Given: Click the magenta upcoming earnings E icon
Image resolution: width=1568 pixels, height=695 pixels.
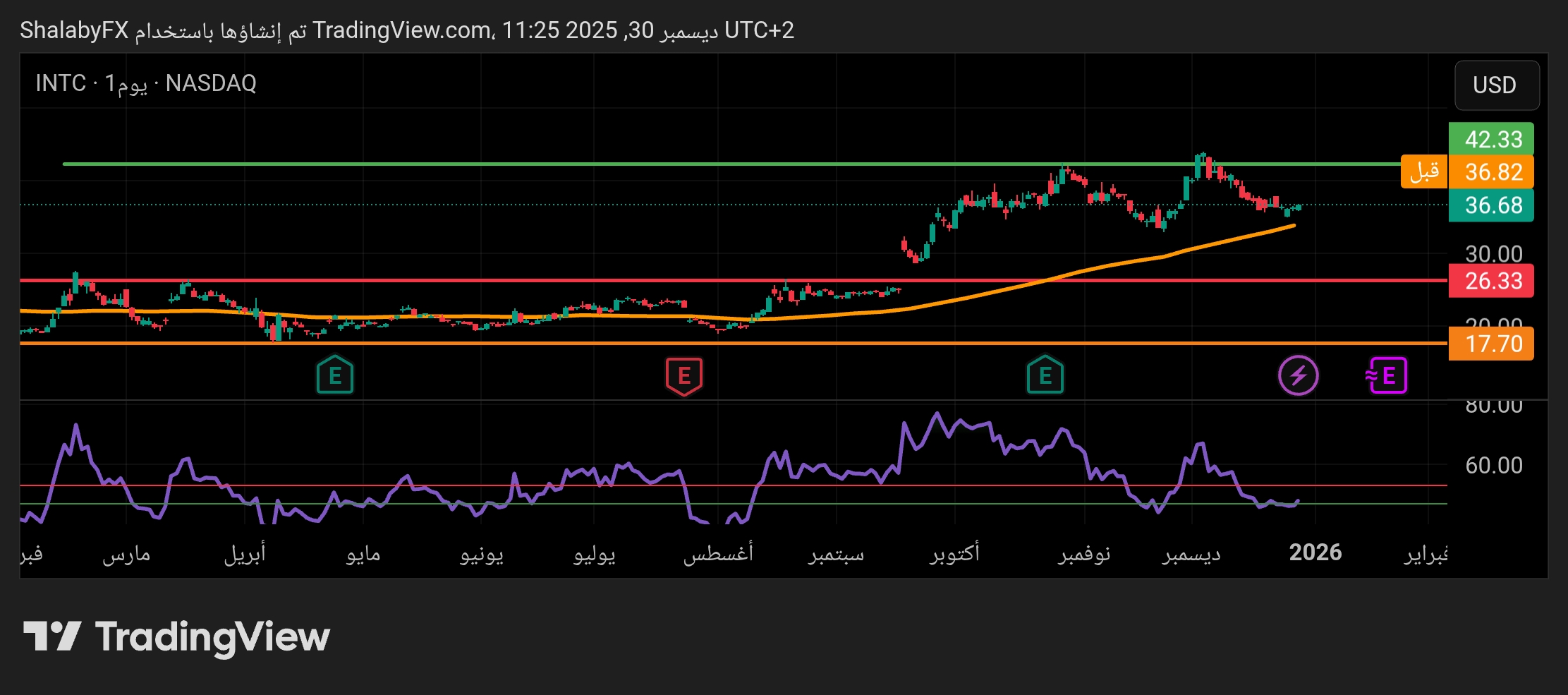Looking at the screenshot, I should [x=1387, y=375].
